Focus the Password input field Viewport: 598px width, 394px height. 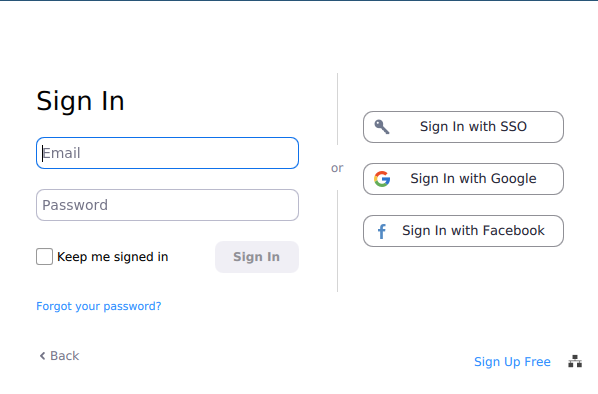167,205
